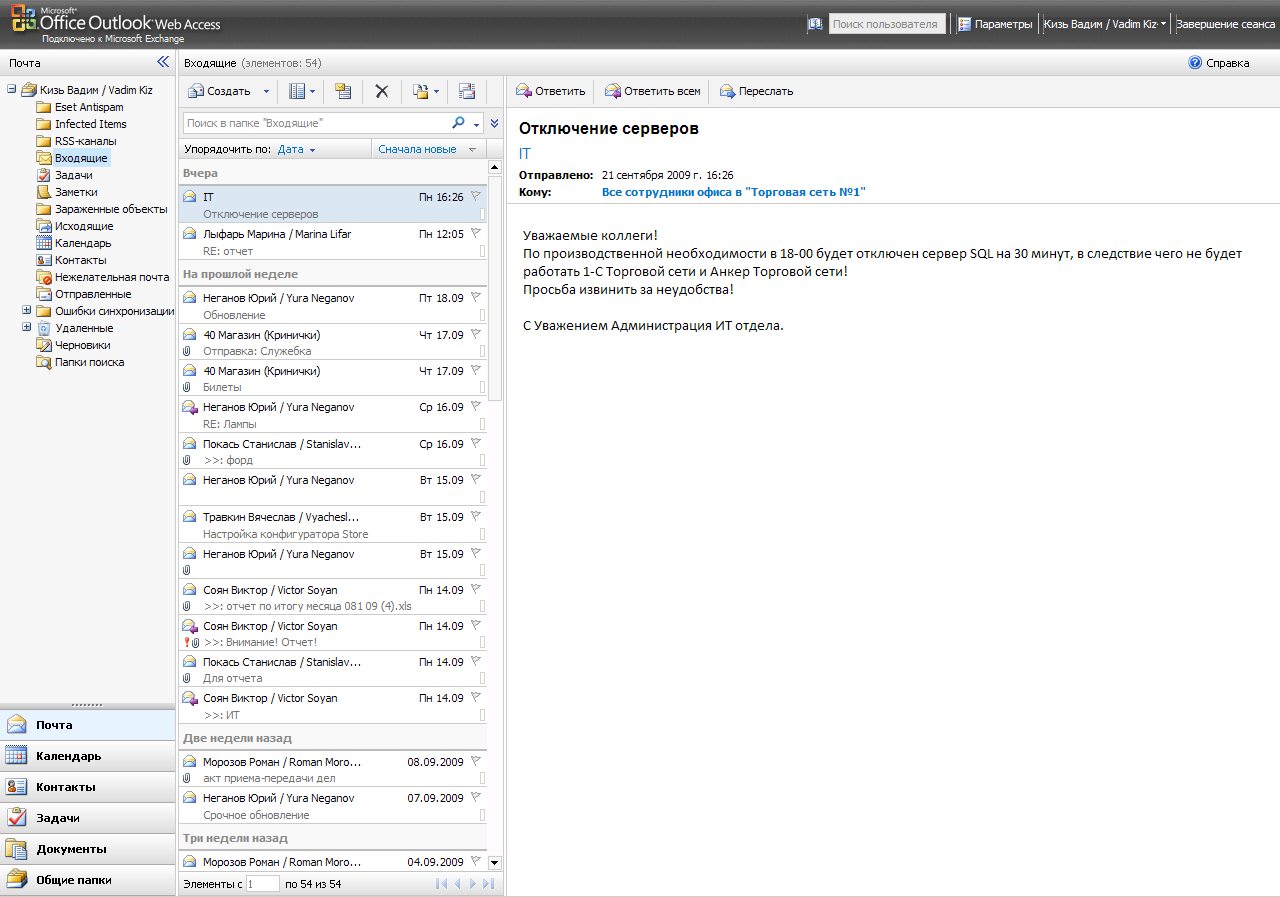The width and height of the screenshot is (1280, 897).
Task: Expand the Удаленные folder tree node
Action: pos(26,328)
